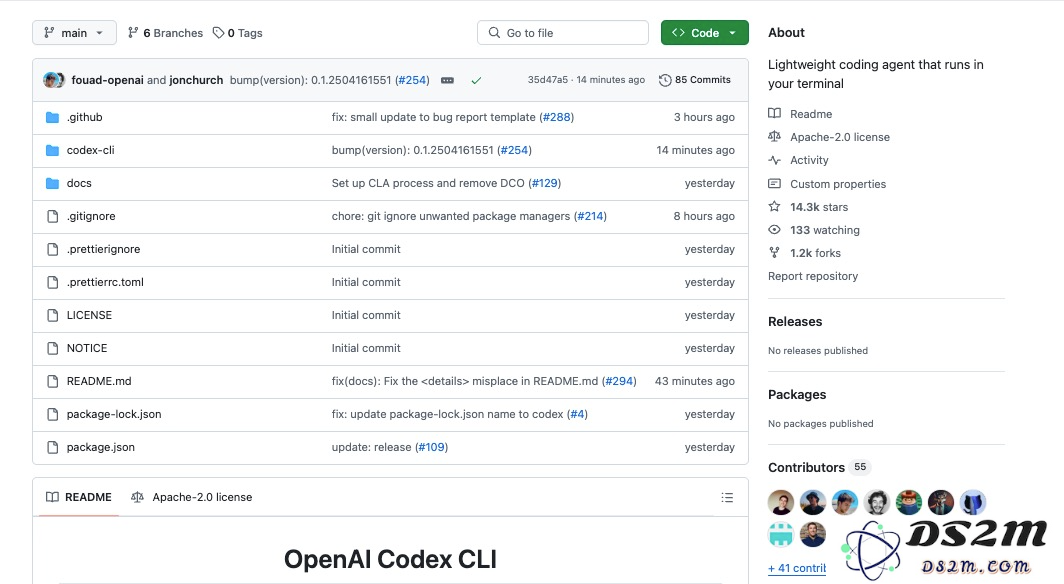This screenshot has height=584, width=1064.
Task: Click the .github folder icon
Action: coord(52,117)
